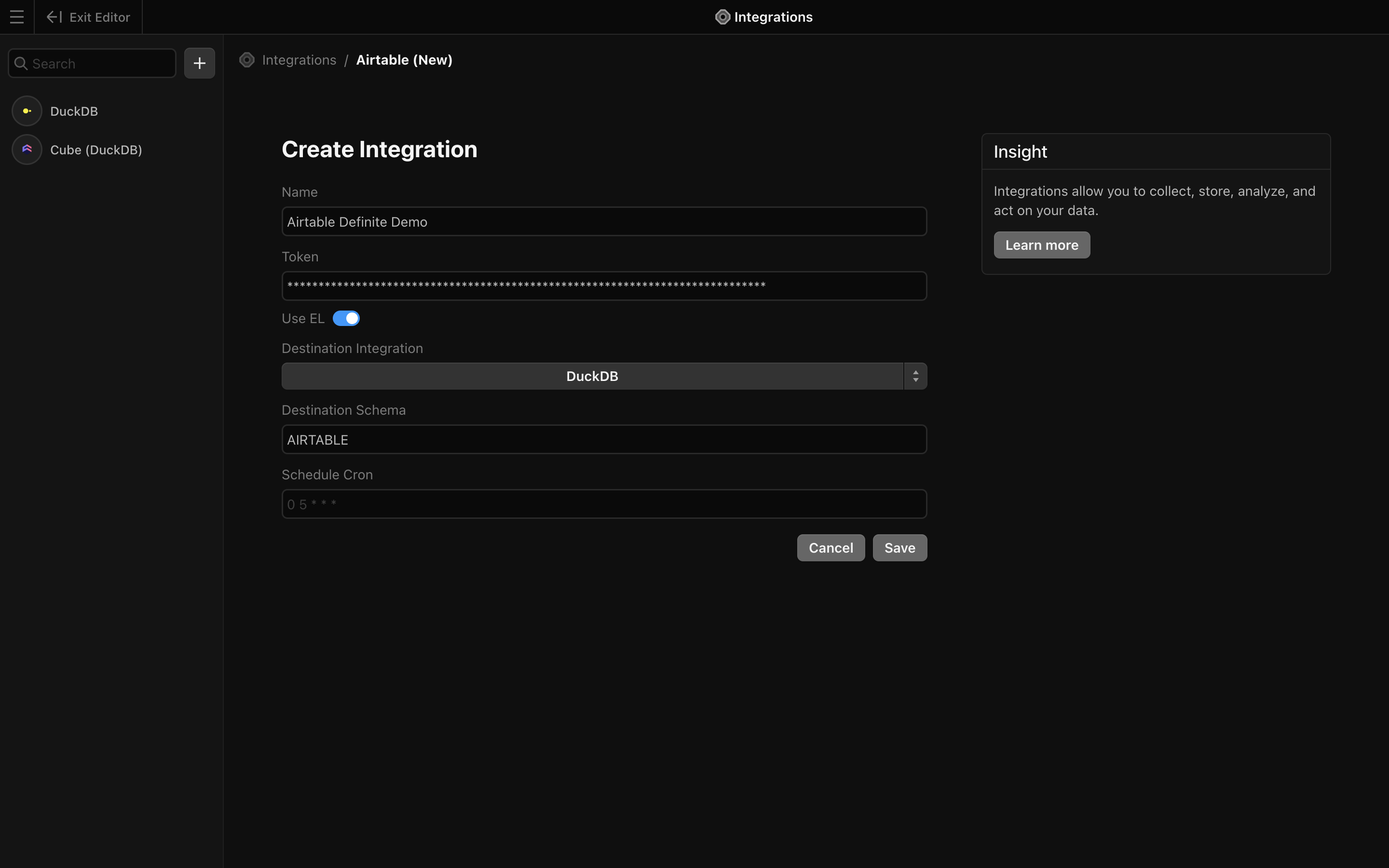This screenshot has height=868, width=1389.
Task: Open the Destination Integration DuckDB dropdown
Action: (x=592, y=377)
